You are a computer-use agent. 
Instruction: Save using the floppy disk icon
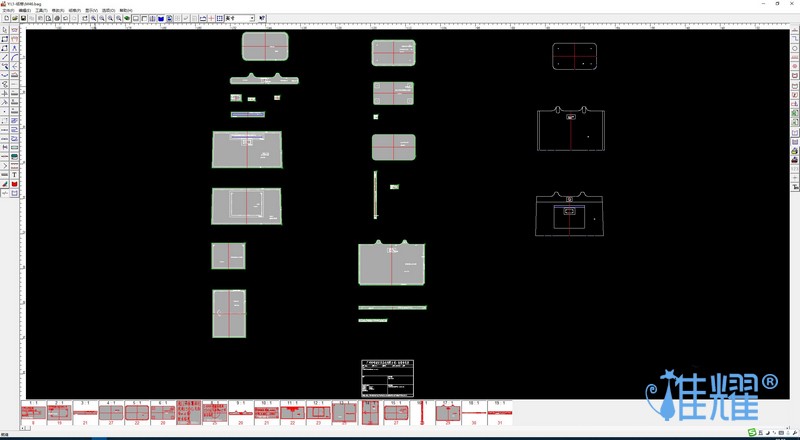[23, 18]
